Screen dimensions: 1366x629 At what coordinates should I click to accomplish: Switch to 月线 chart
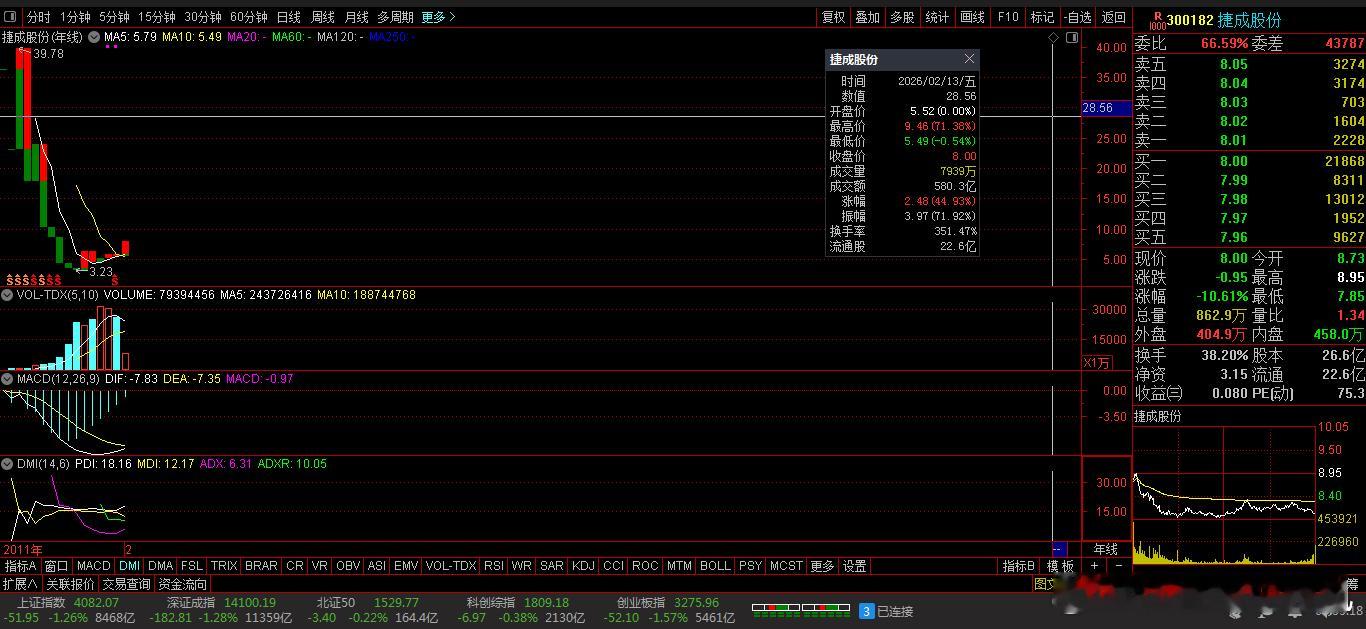356,17
